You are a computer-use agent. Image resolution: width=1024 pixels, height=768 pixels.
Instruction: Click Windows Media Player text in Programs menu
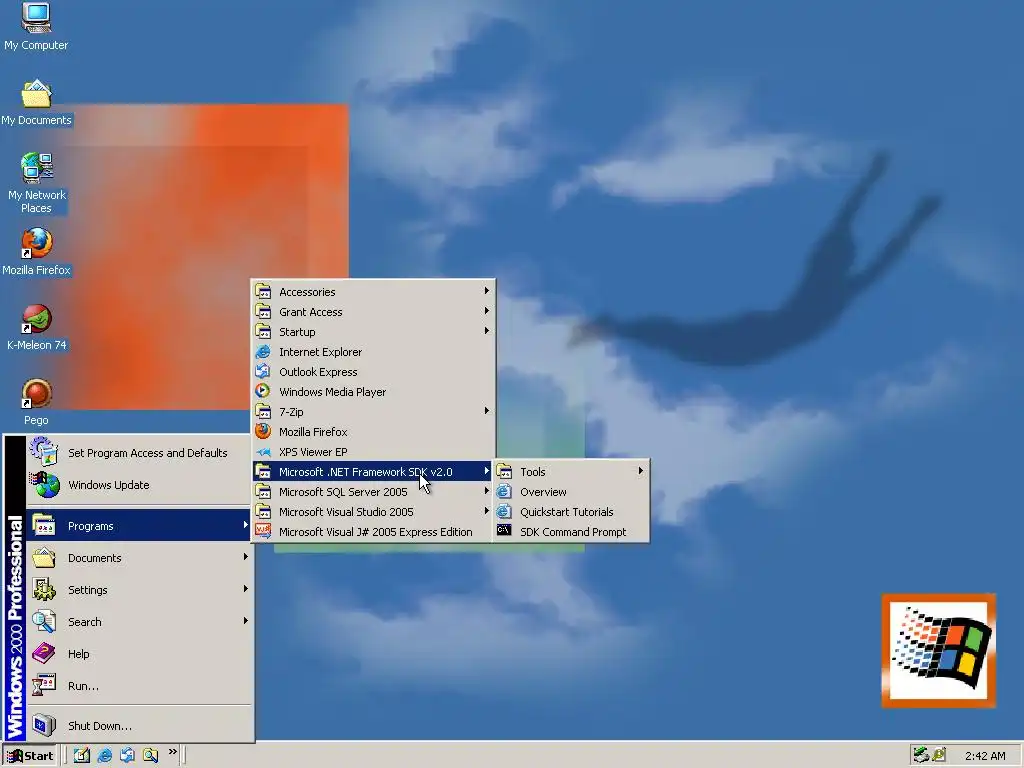[x=332, y=392]
